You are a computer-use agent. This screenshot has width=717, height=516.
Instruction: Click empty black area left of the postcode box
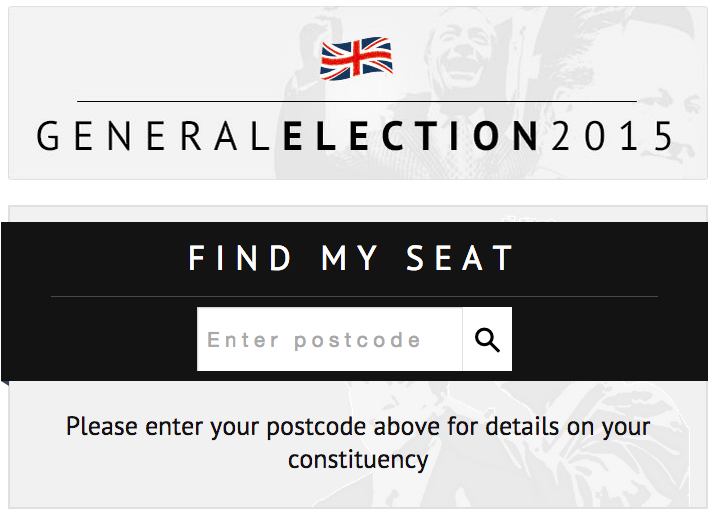[110, 340]
